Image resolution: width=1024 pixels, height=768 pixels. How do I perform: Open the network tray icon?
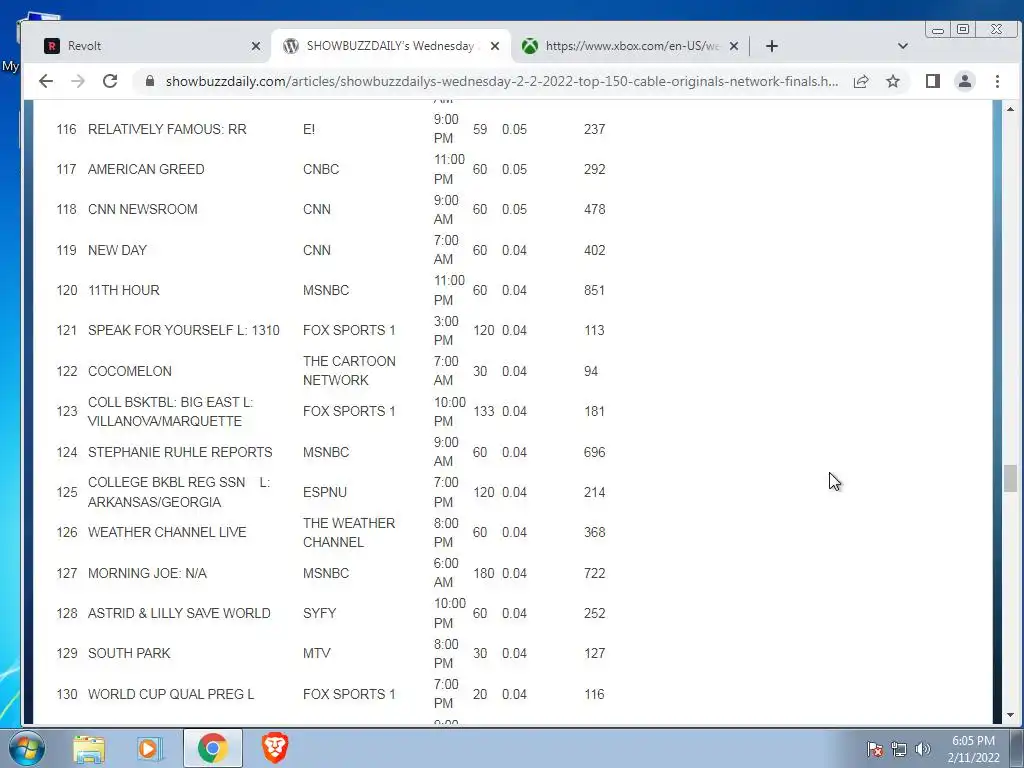[x=899, y=749]
